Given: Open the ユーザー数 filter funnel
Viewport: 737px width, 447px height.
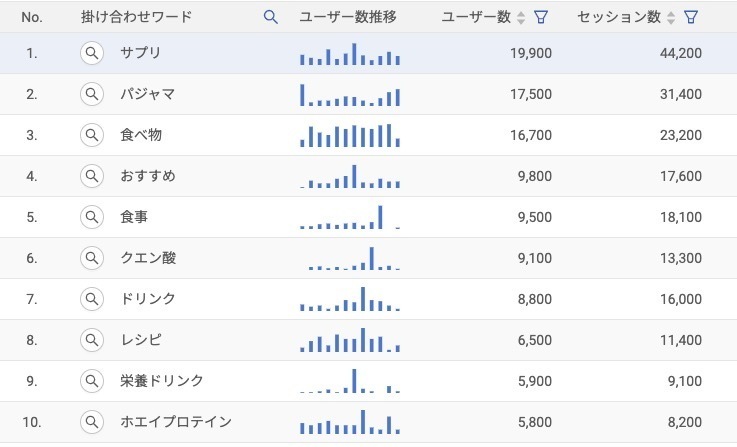Looking at the screenshot, I should (x=541, y=17).
